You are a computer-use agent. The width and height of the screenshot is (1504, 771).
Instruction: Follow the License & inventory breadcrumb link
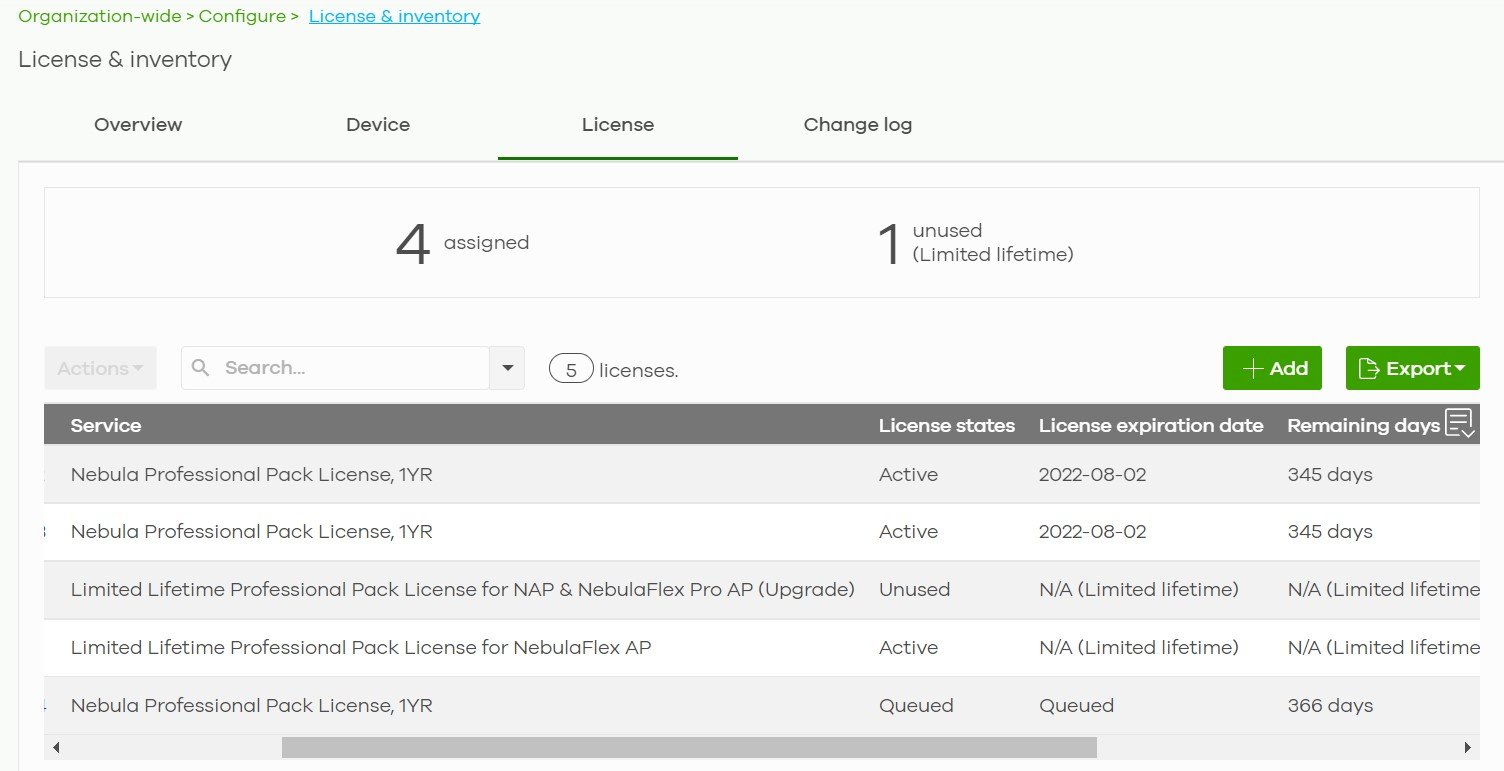click(x=394, y=16)
